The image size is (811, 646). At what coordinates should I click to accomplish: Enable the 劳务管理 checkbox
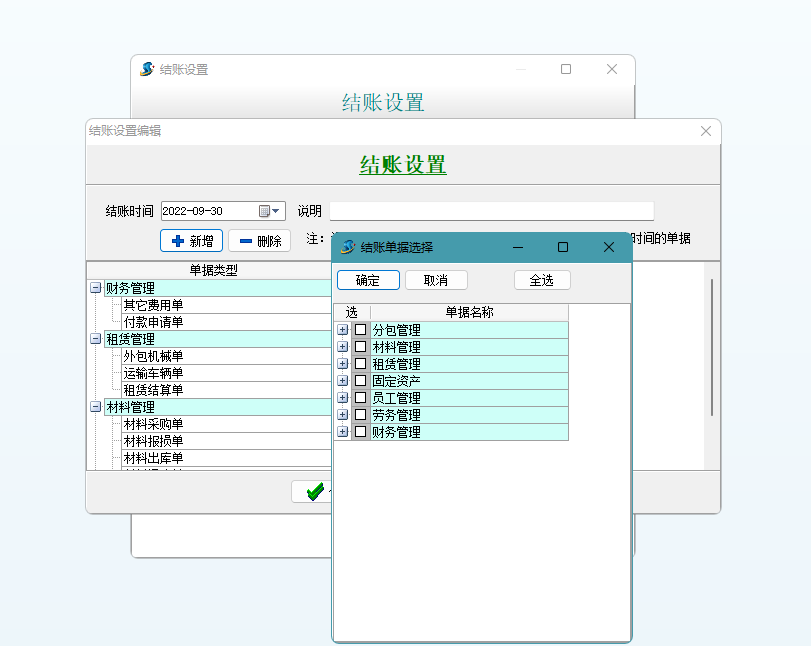click(360, 415)
